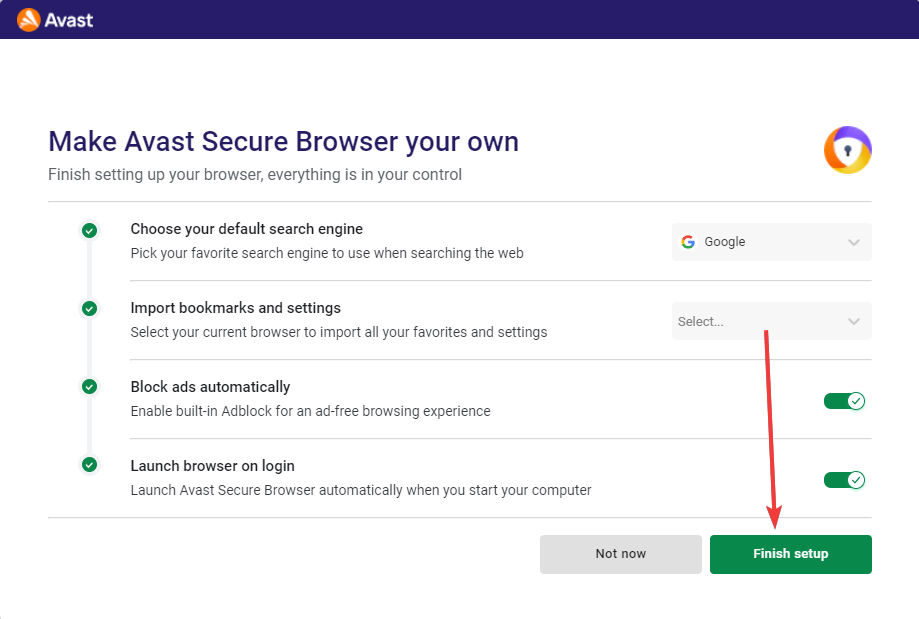The width and height of the screenshot is (919, 619).
Task: Turn off Launch browser on login toggle
Action: [845, 480]
